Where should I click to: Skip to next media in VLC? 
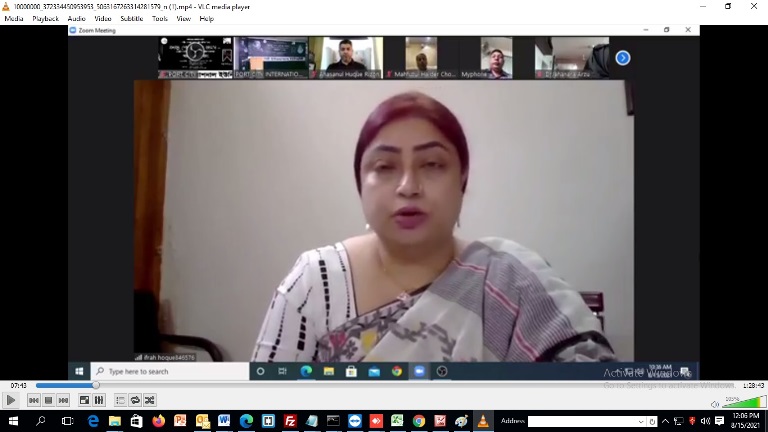pos(63,400)
